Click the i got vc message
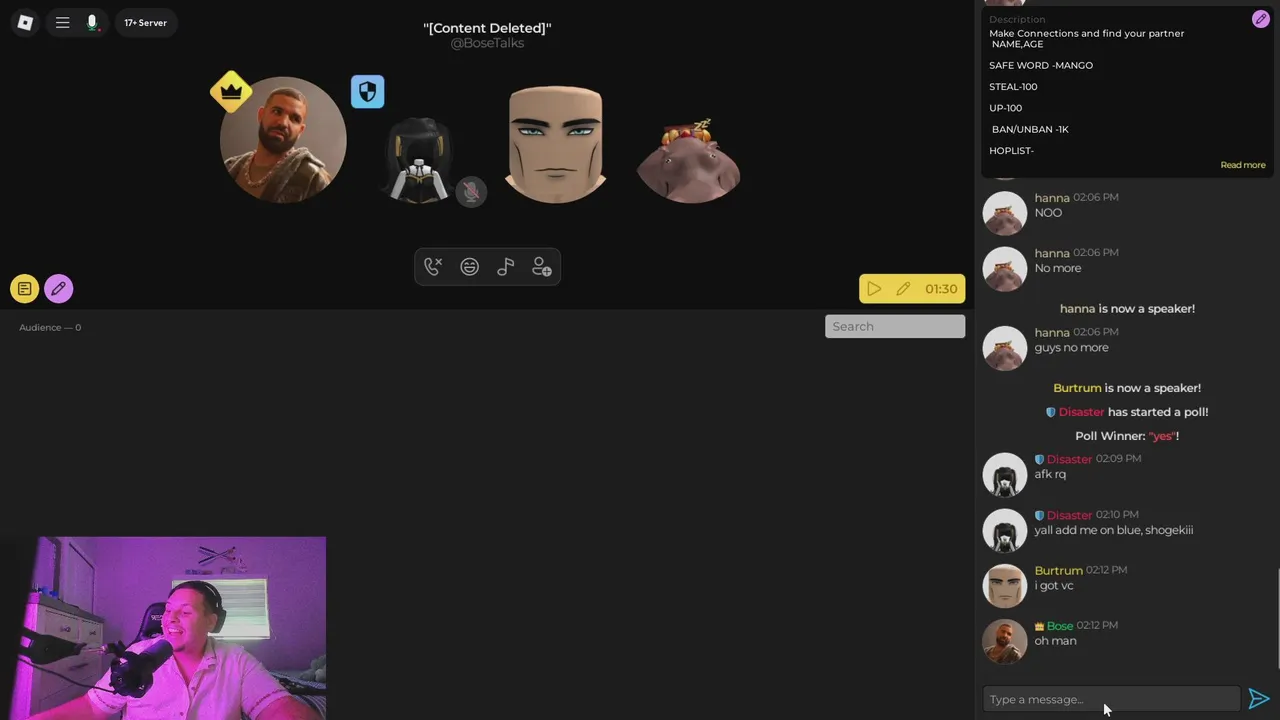This screenshot has height=720, width=1280. [1054, 585]
